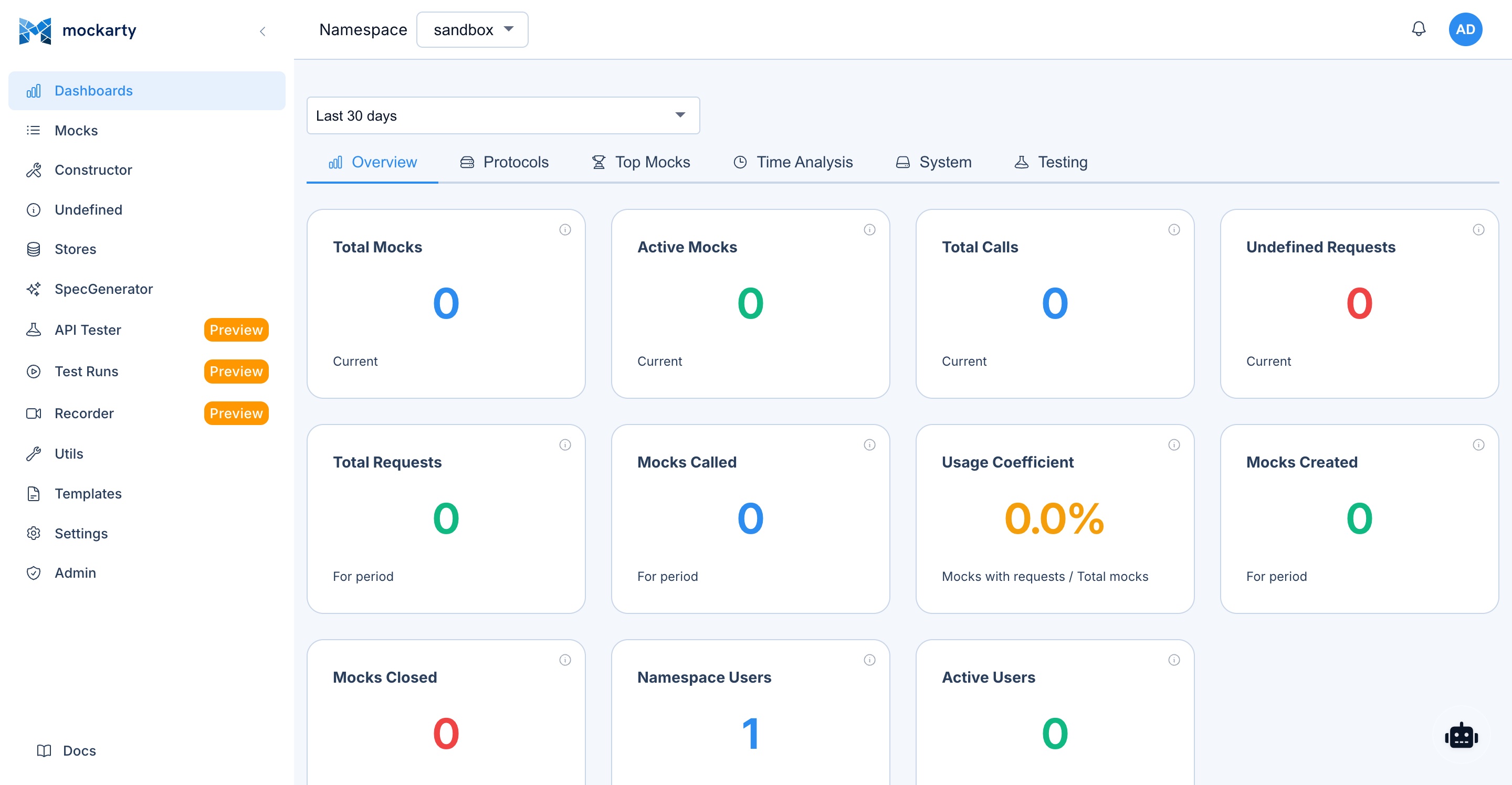Click the Recorder camera icon
This screenshot has height=785, width=1512.
point(34,413)
